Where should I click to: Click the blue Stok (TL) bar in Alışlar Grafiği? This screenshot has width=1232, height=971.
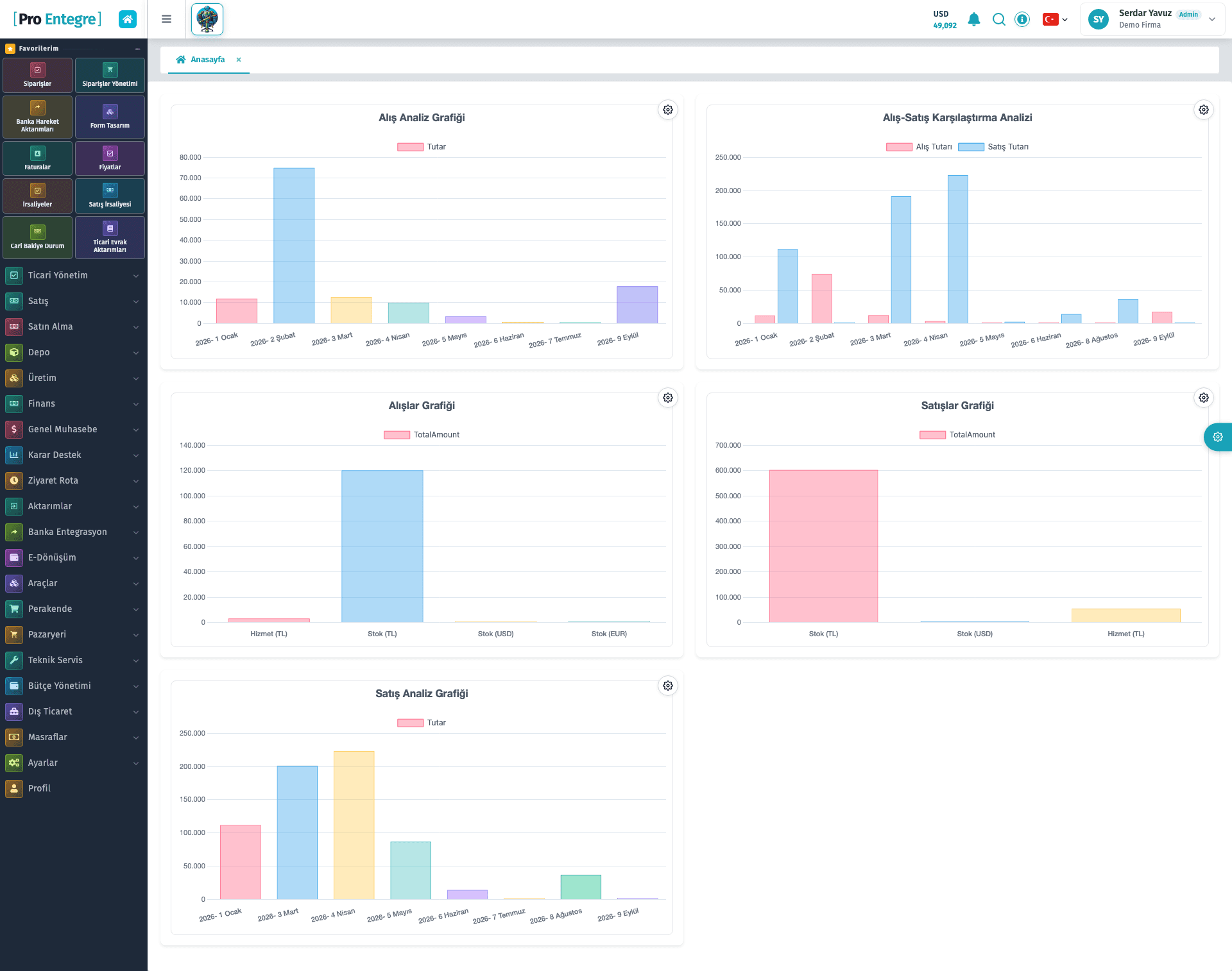[382, 546]
